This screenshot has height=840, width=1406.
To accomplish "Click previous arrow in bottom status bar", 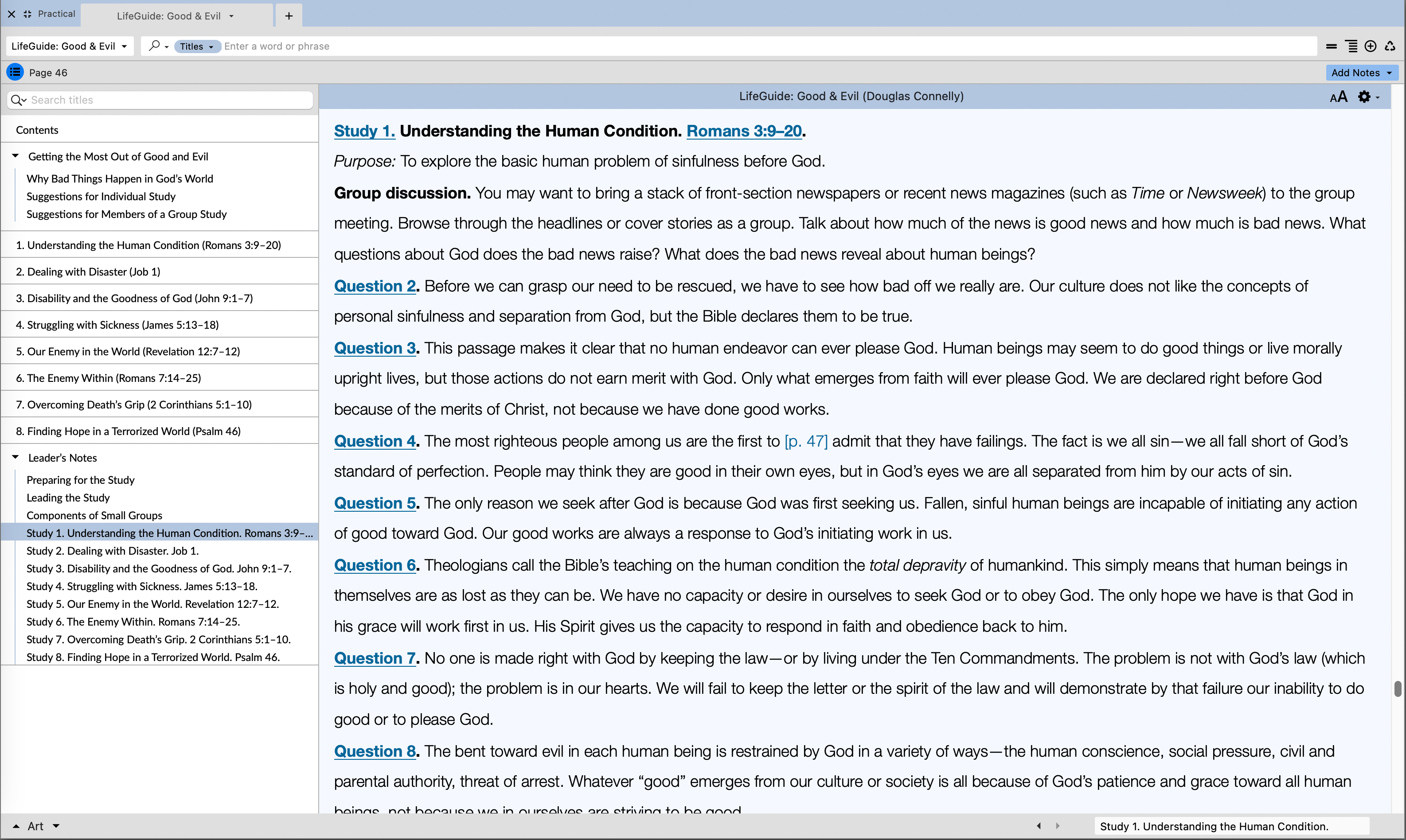I will (1039, 826).
